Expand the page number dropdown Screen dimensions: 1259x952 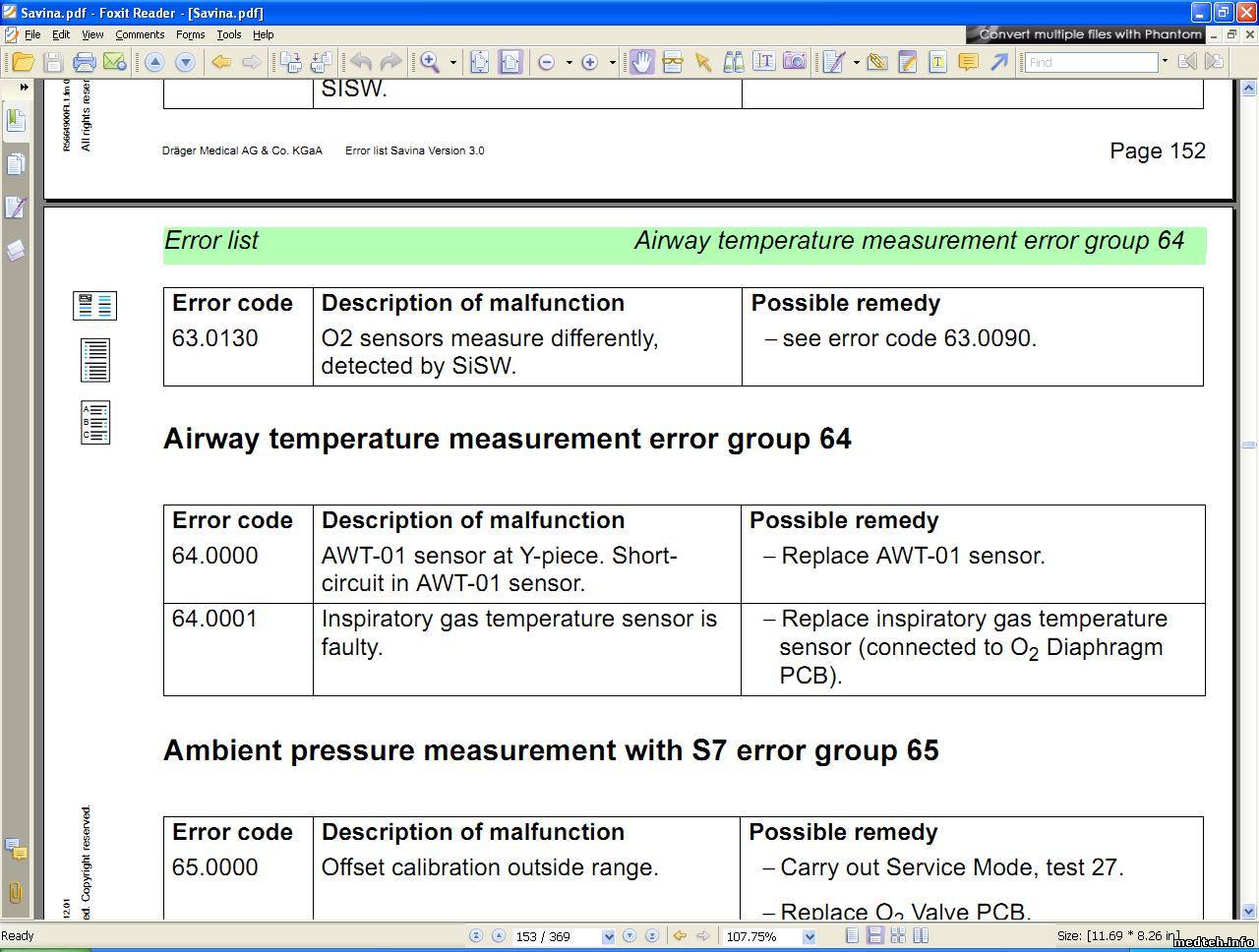pos(608,936)
